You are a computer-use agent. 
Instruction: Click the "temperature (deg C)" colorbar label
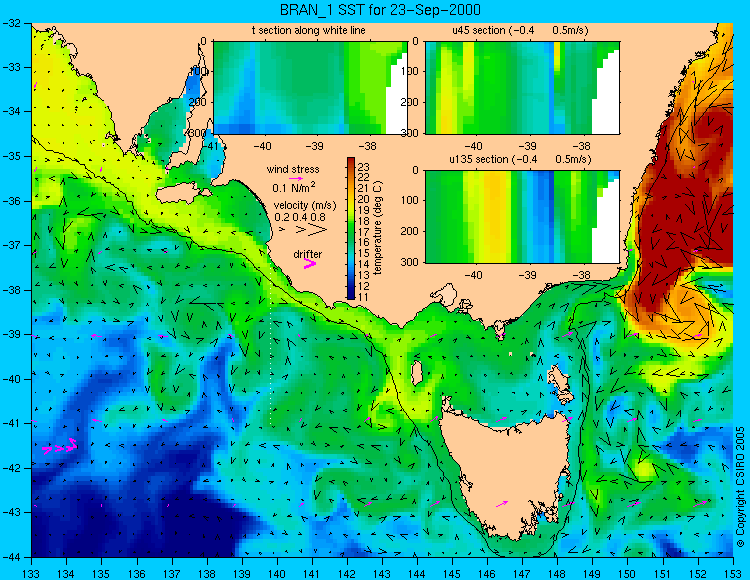378,228
